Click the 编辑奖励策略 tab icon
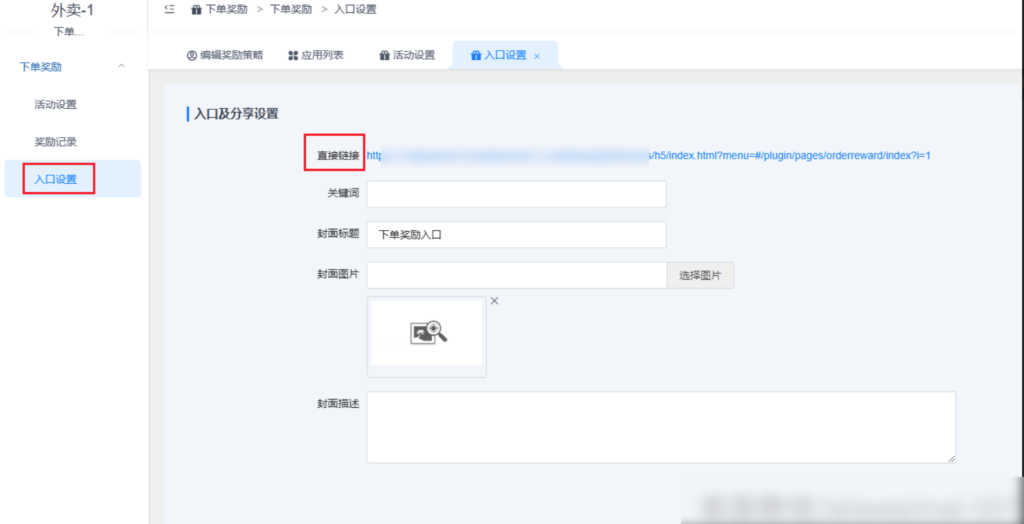 pyautogui.click(x=191, y=56)
